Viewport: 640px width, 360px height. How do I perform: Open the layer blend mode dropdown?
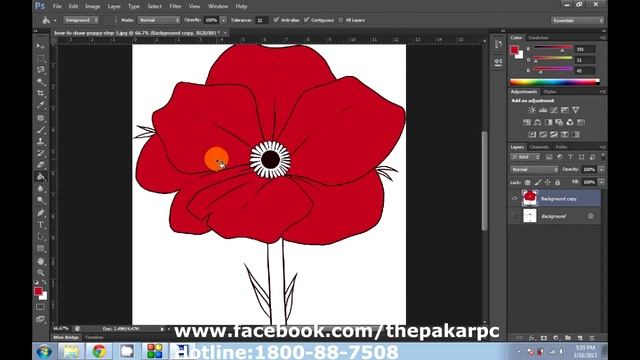(x=534, y=169)
